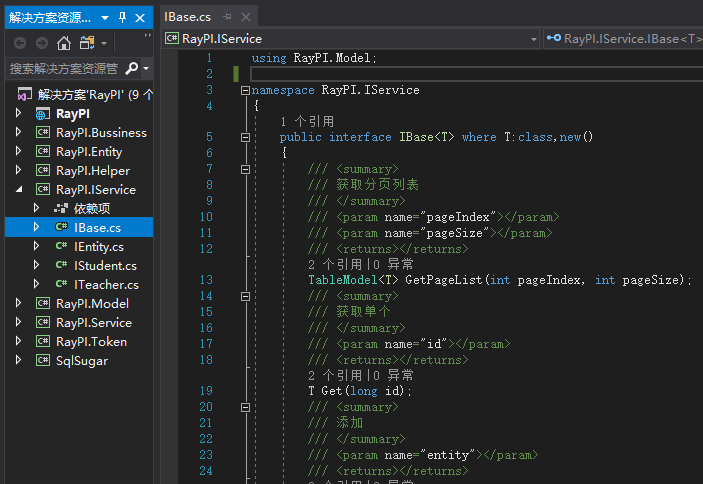Click the RayPI.IService project icon
Viewport: 703px width, 484px height.
(43, 190)
